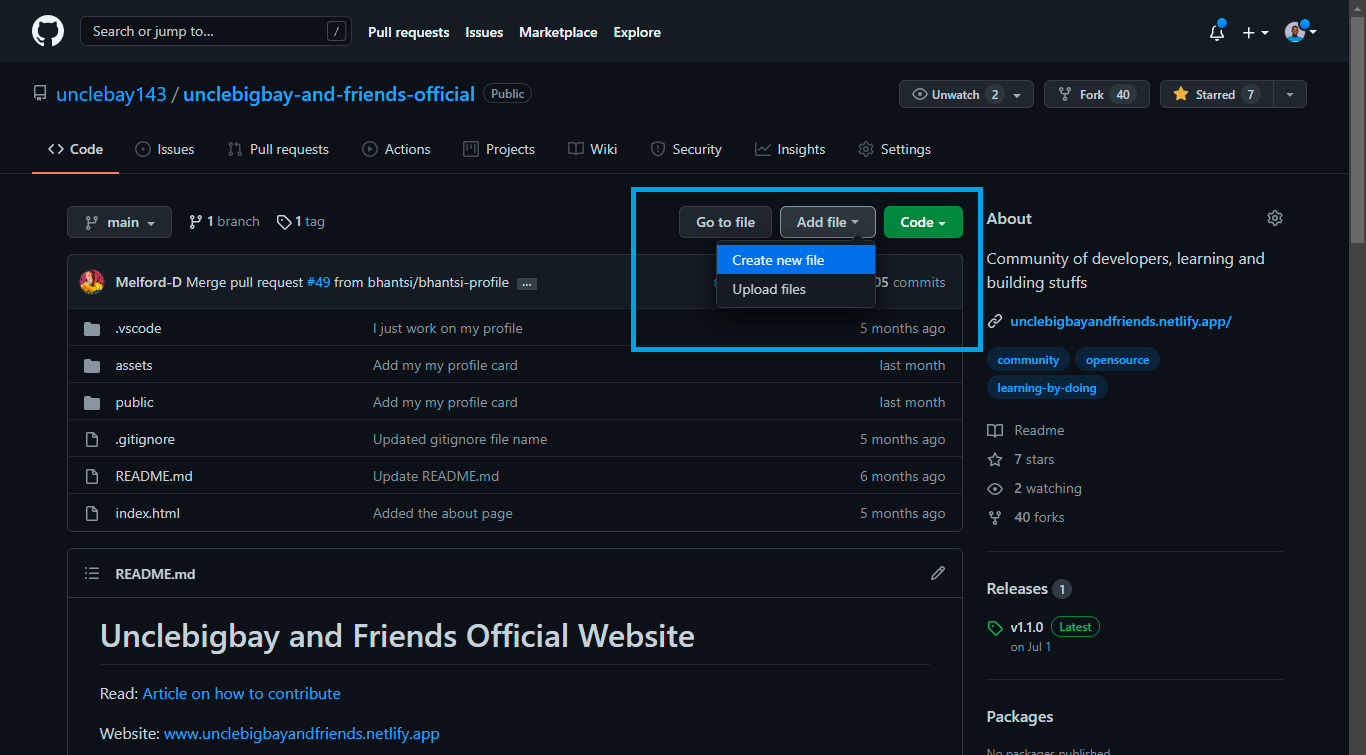This screenshot has height=755, width=1366.
Task: Open the unclebigbay-and-friends-official repository link
Action: click(x=329, y=94)
